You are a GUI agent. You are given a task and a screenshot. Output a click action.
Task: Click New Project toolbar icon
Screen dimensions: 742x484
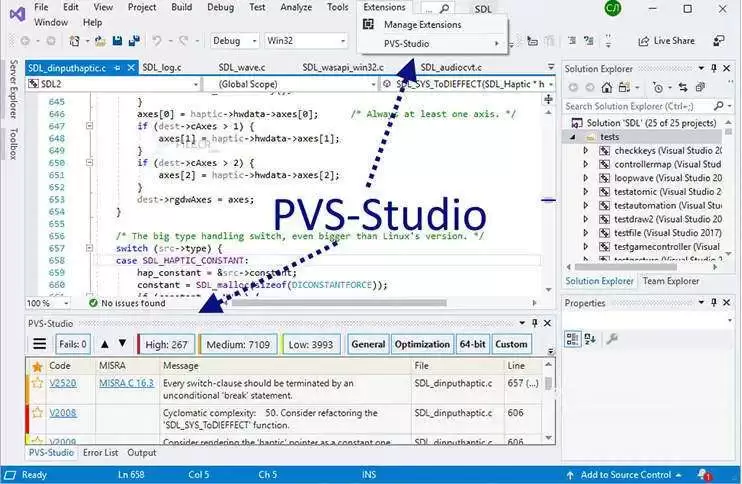pyautogui.click(x=74, y=41)
